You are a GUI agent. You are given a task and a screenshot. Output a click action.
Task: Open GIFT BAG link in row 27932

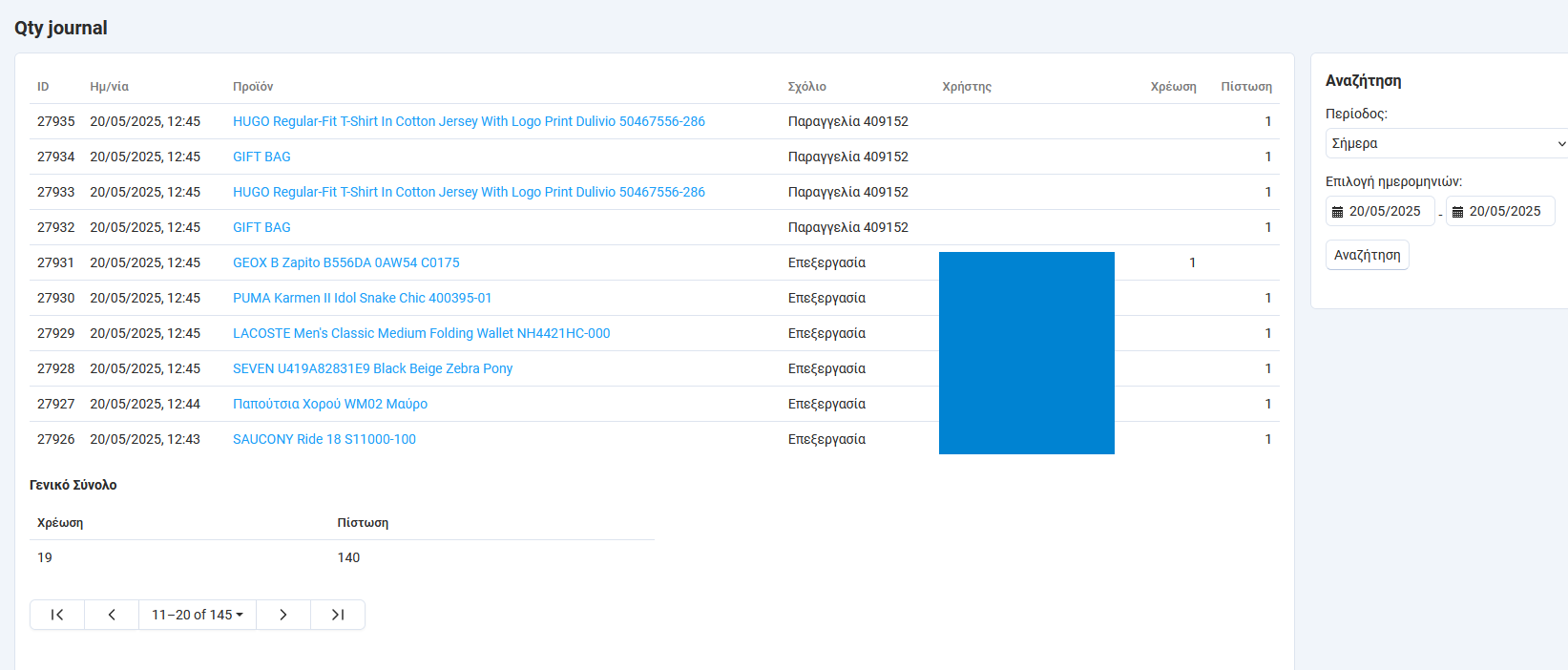[261, 227]
